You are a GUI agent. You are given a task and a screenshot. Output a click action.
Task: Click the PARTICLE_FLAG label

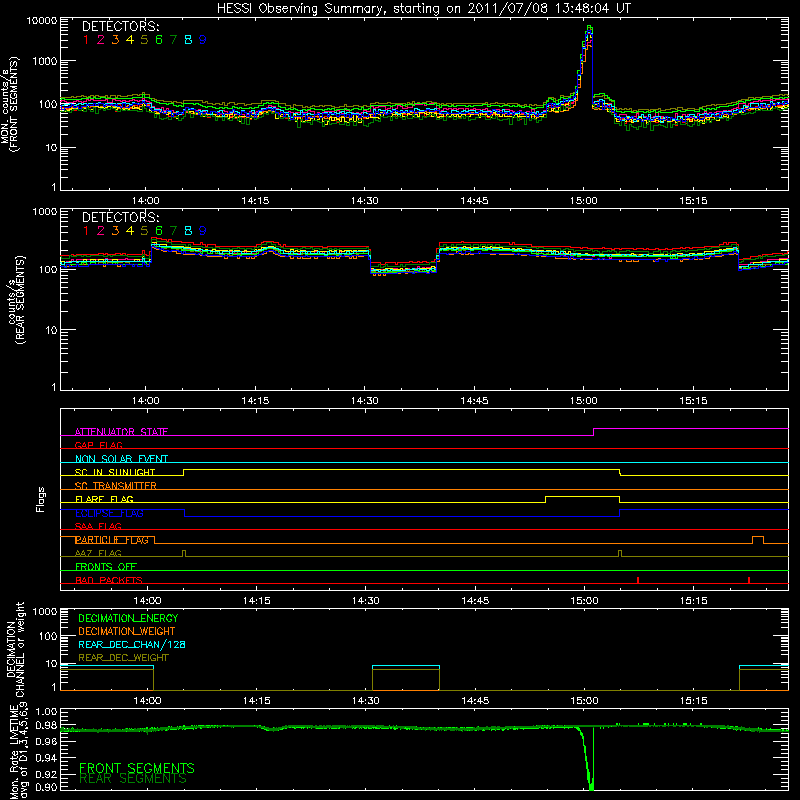[x=112, y=540]
